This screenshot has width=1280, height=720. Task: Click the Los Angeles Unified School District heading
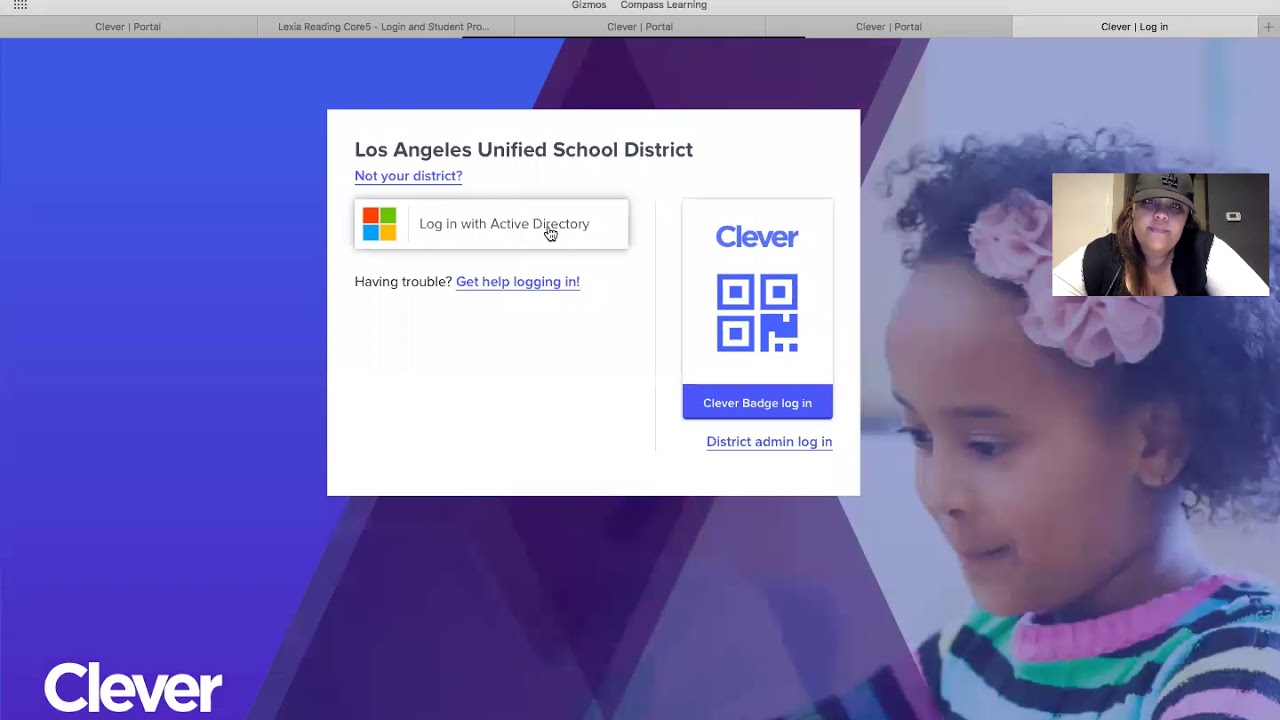click(x=523, y=150)
